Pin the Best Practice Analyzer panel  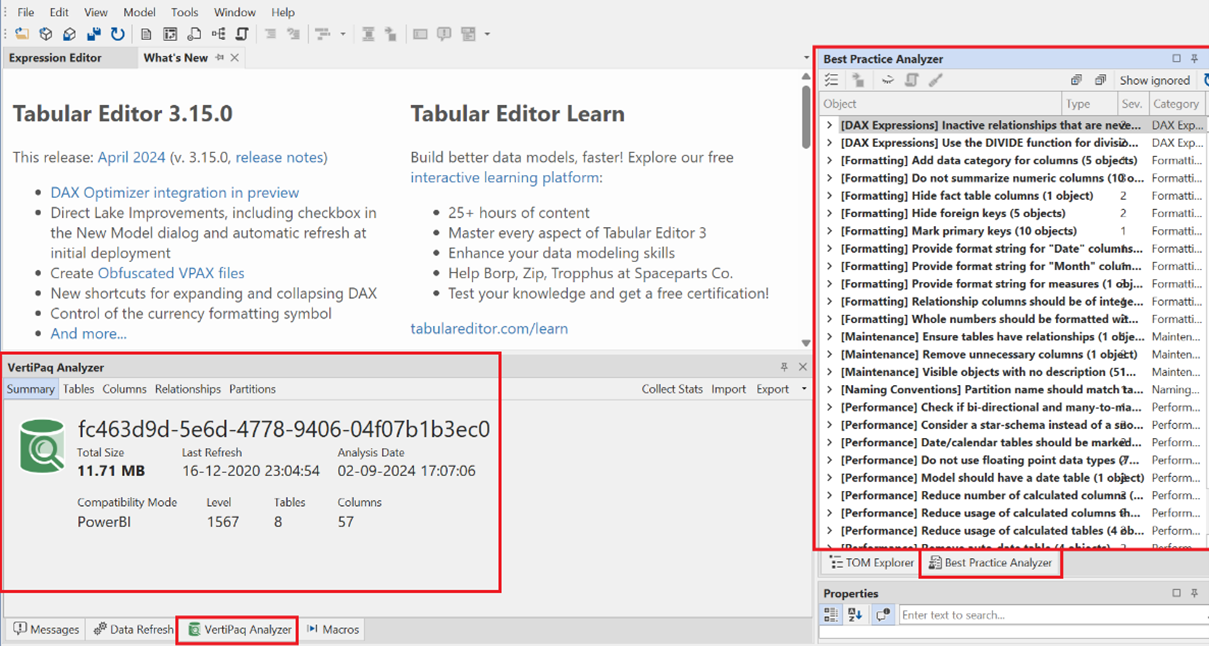pos(1194,59)
